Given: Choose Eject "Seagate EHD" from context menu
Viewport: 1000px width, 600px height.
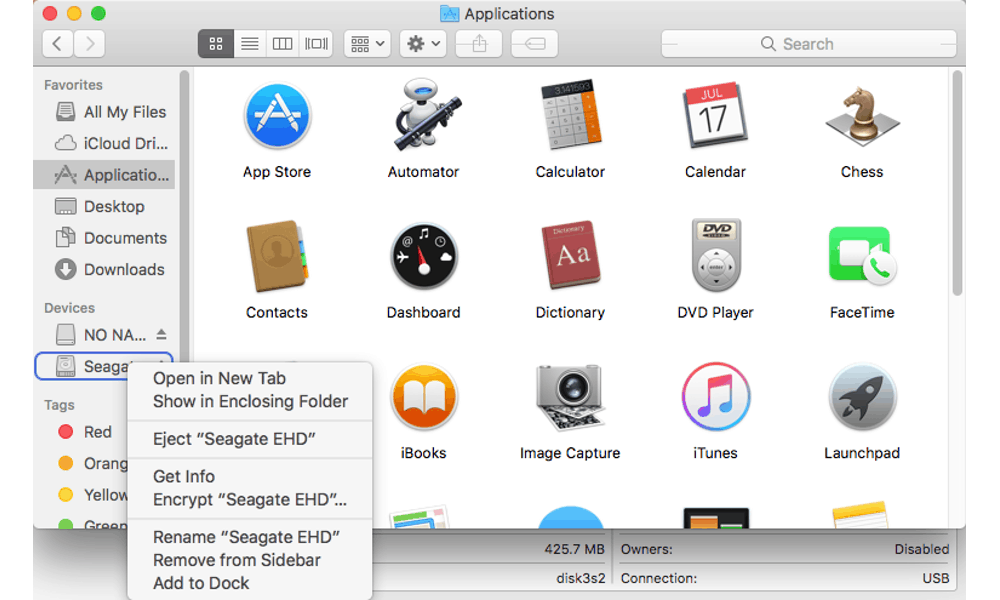Looking at the screenshot, I should pyautogui.click(x=250, y=439).
